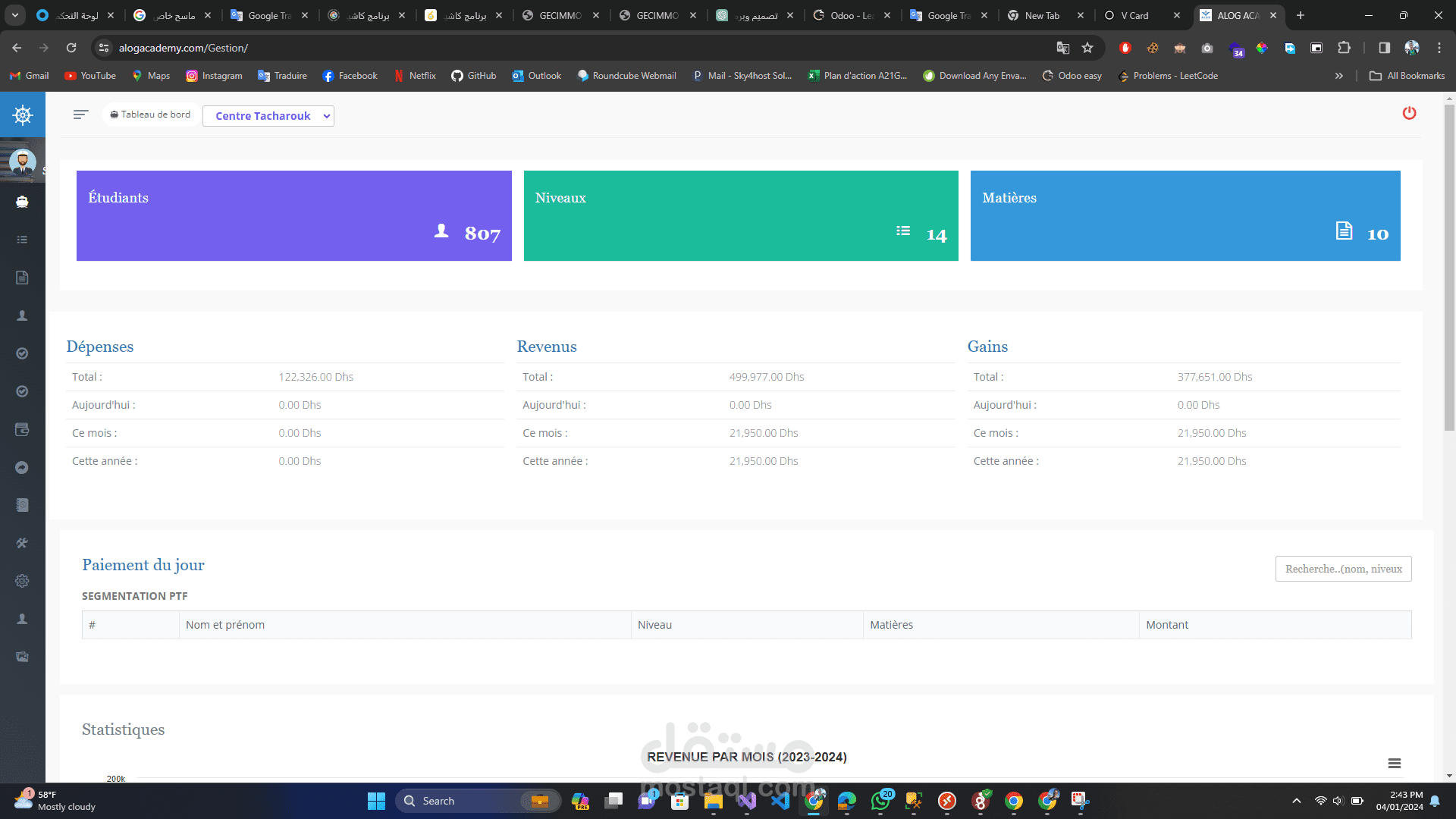Viewport: 1456px width, 819px height.
Task: Open the settings gear icon in sidebar
Action: pyautogui.click(x=22, y=581)
